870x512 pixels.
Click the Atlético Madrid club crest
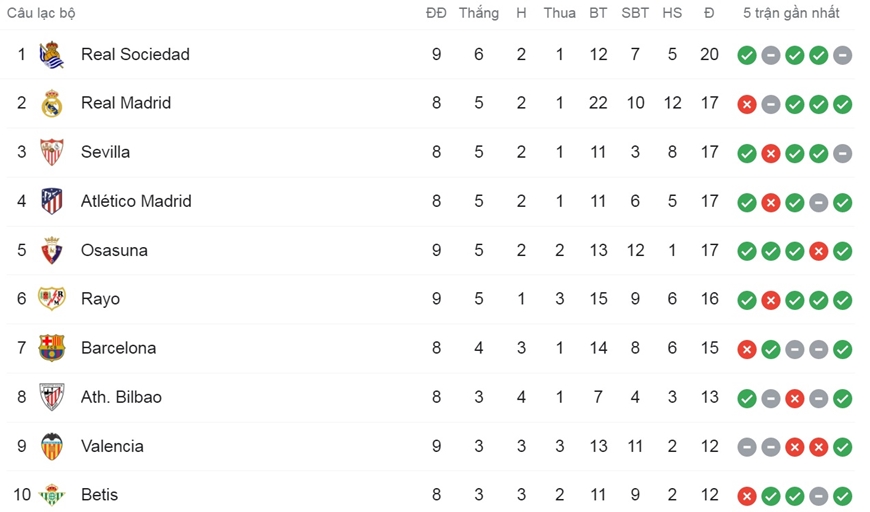pos(52,201)
